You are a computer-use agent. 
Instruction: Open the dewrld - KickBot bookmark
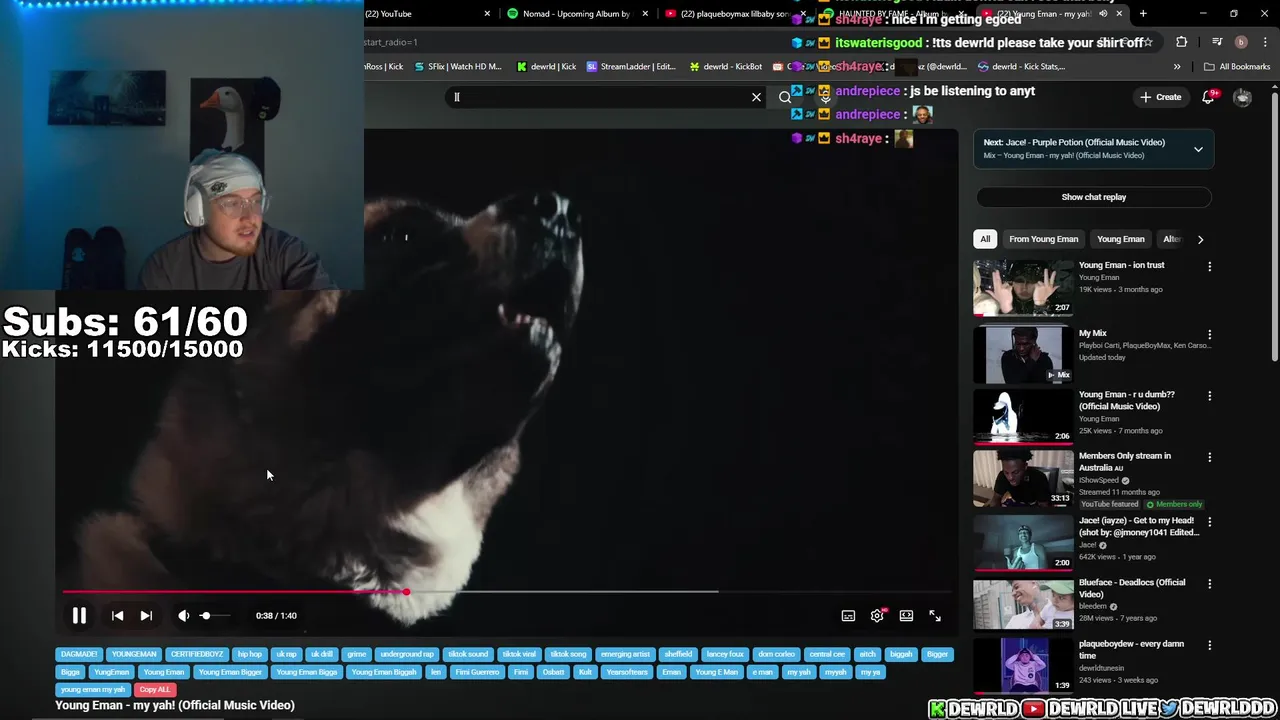point(726,67)
